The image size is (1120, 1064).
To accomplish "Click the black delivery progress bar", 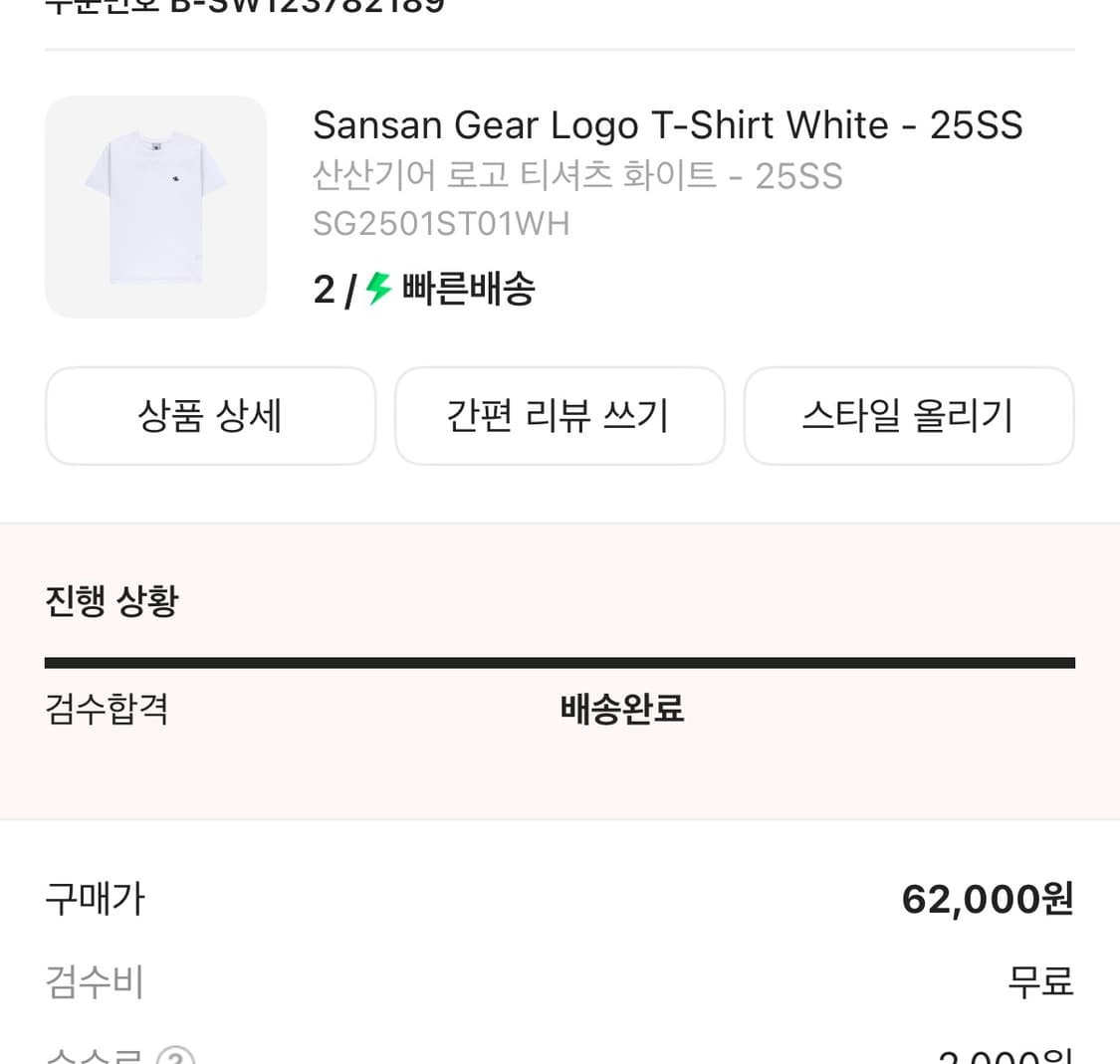I will tap(560, 663).
